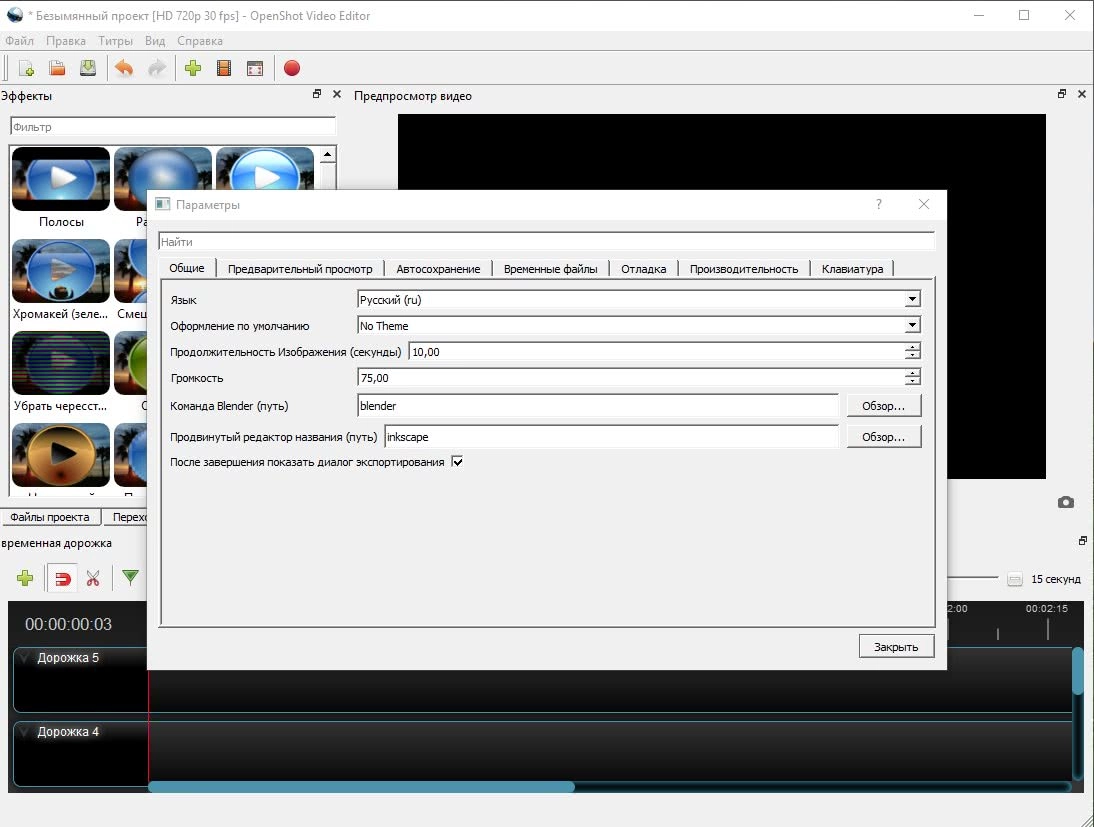The width and height of the screenshot is (1094, 827).
Task: Click the help question mark in Параметры dialog
Action: (878, 204)
